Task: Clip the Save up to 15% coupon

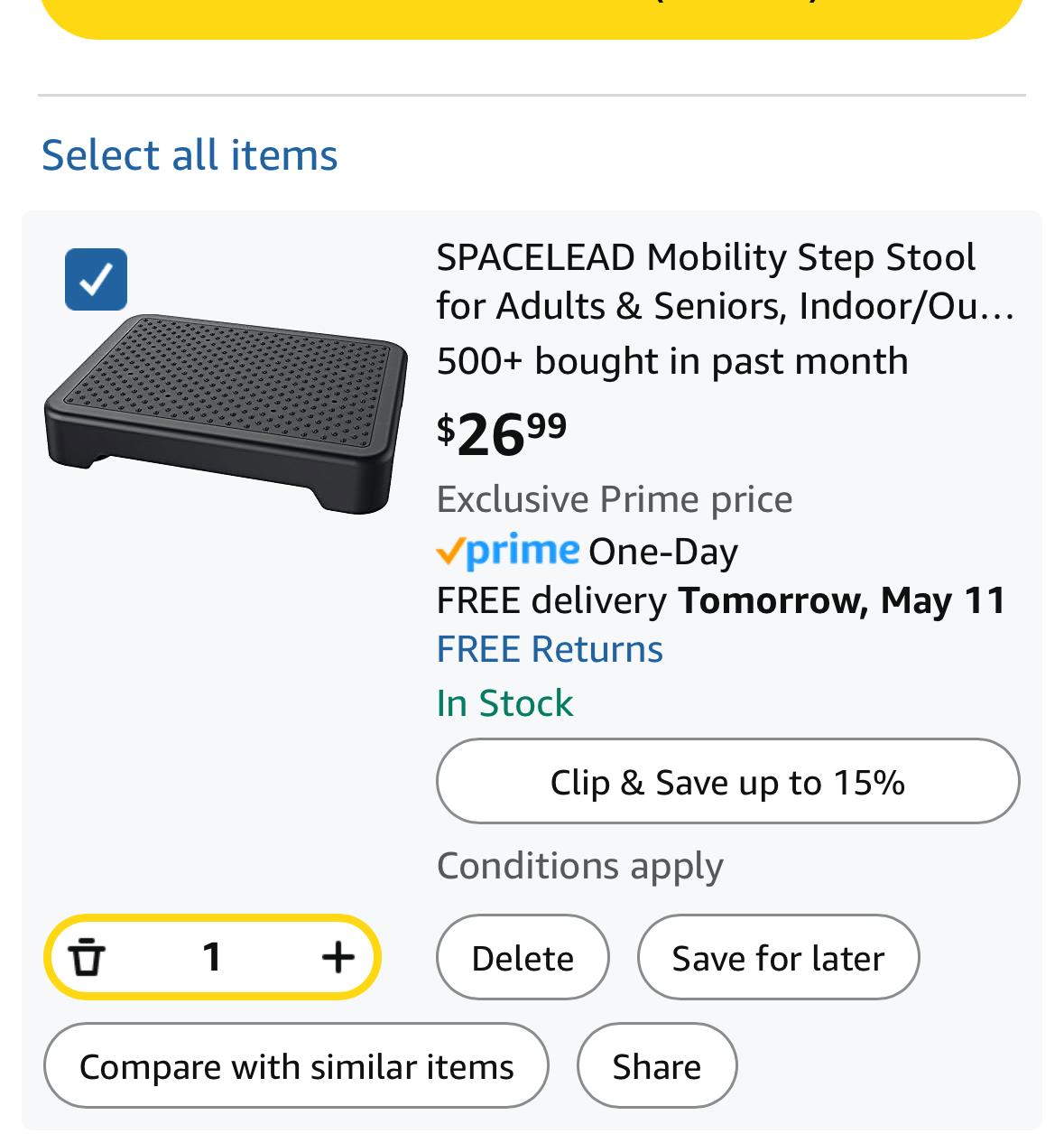Action: pyautogui.click(x=727, y=781)
